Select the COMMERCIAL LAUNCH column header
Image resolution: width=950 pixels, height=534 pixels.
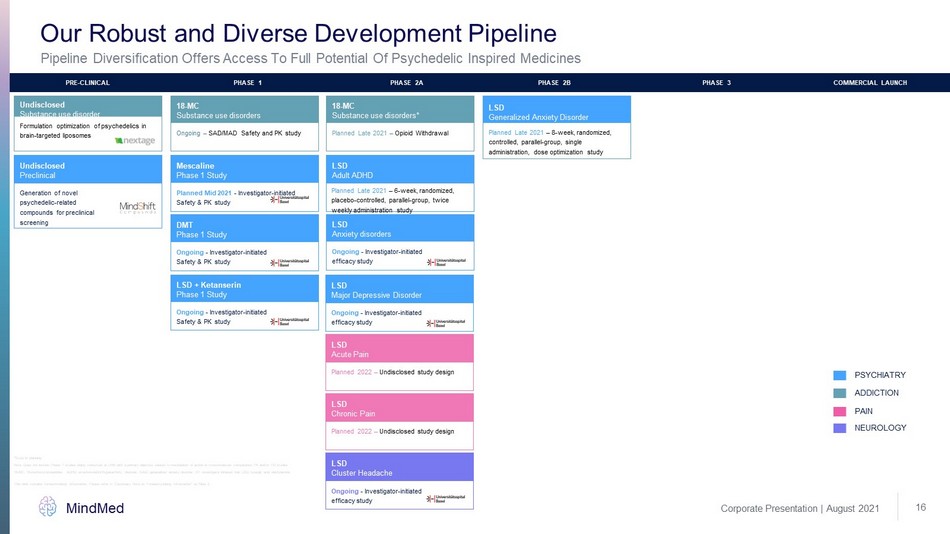click(869, 82)
